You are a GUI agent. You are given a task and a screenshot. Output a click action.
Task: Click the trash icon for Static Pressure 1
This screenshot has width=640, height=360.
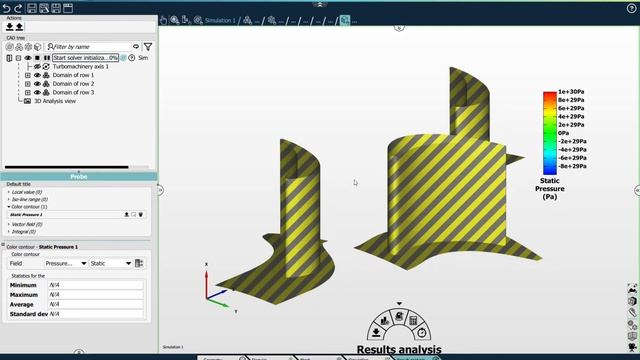click(x=141, y=215)
